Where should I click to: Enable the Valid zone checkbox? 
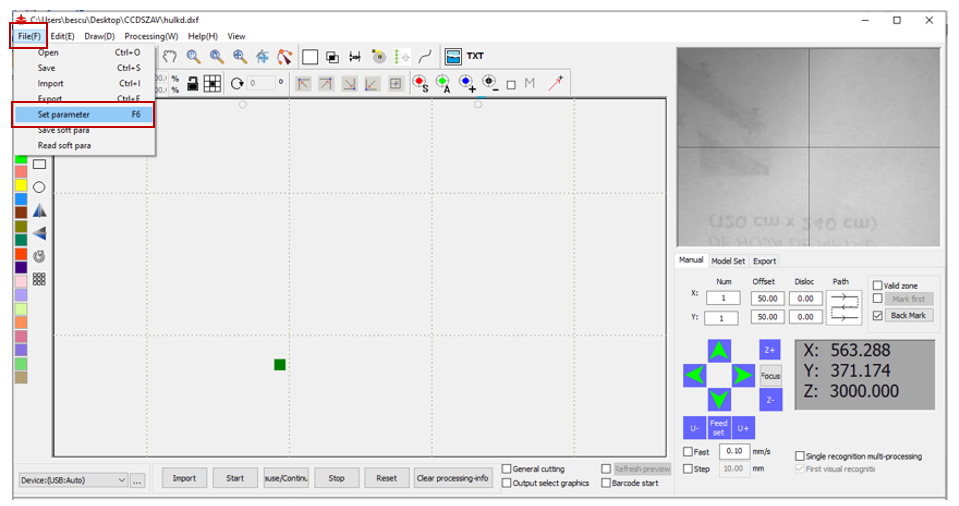point(878,285)
